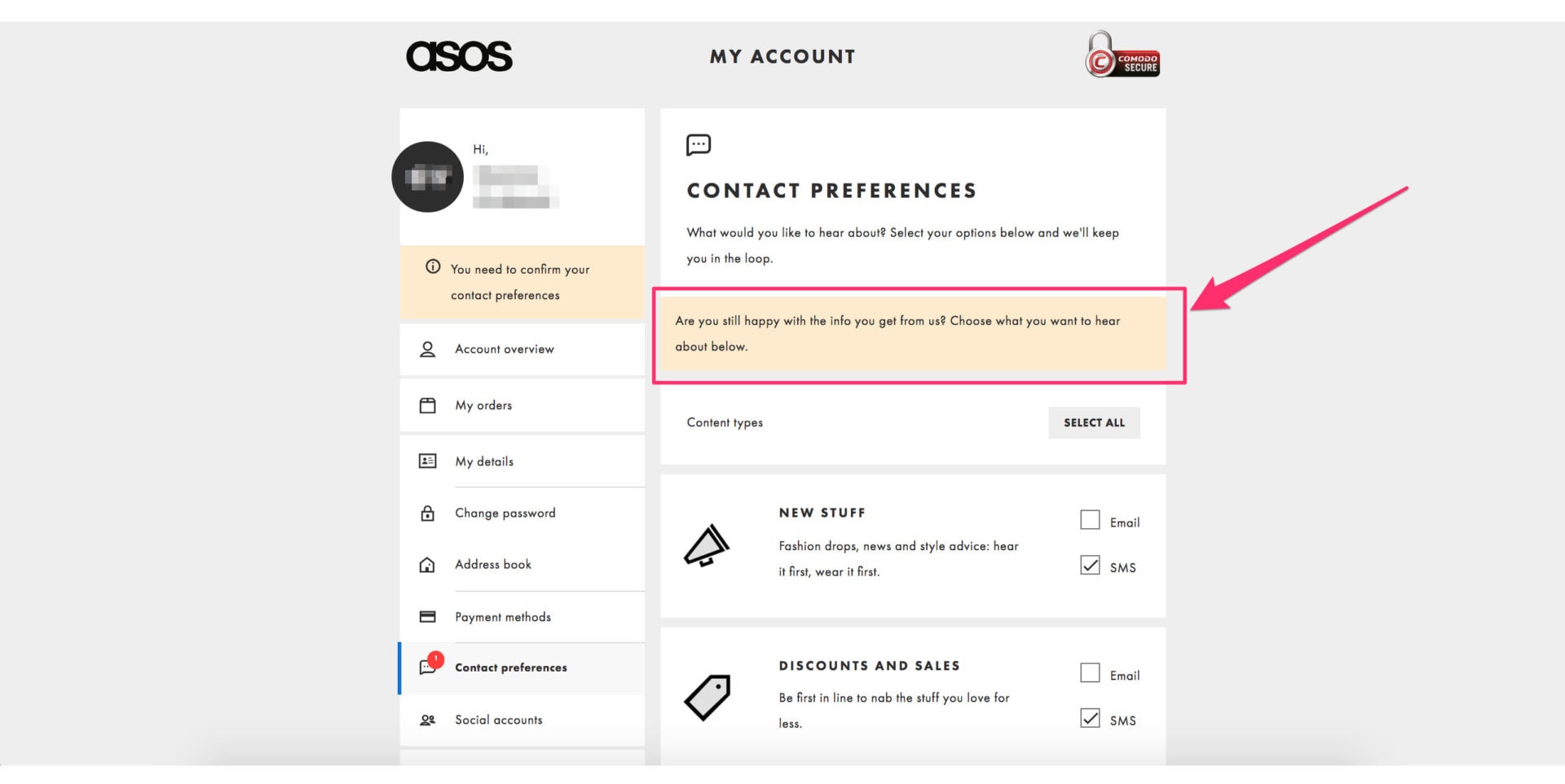The width and height of the screenshot is (1565, 784).
Task: Click the My details ID card icon
Action: tap(426, 460)
